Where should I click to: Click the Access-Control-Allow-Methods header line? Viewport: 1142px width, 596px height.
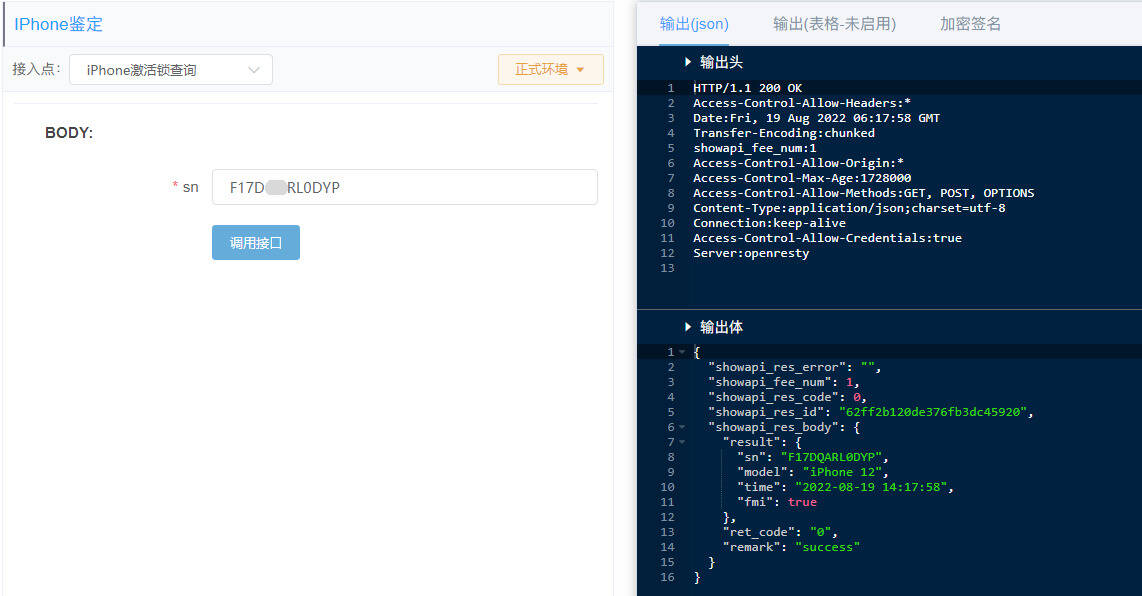pos(863,193)
